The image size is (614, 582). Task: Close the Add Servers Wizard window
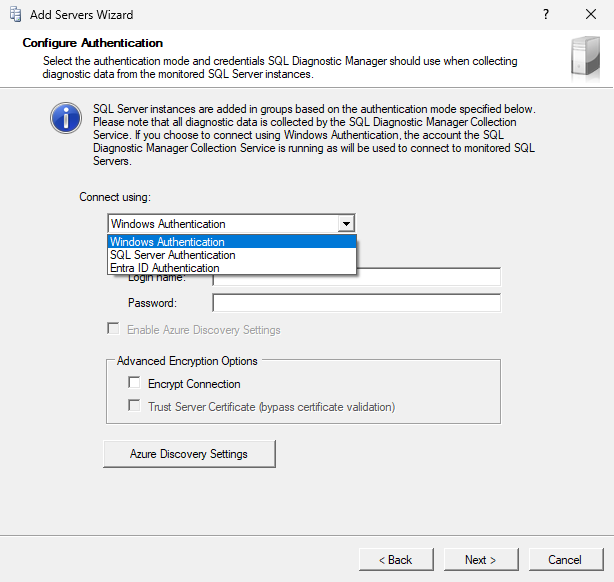(591, 15)
